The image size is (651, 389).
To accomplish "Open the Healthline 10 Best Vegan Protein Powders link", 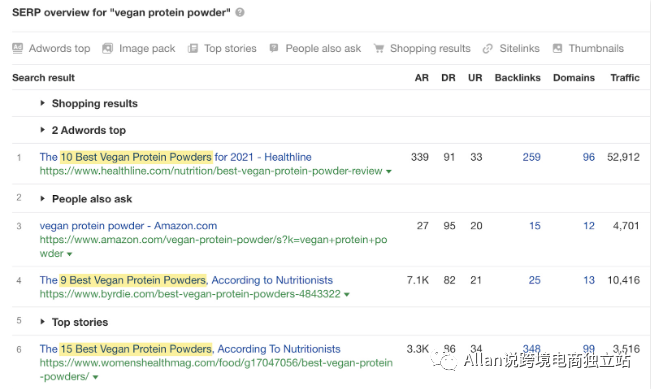I will [x=175, y=157].
